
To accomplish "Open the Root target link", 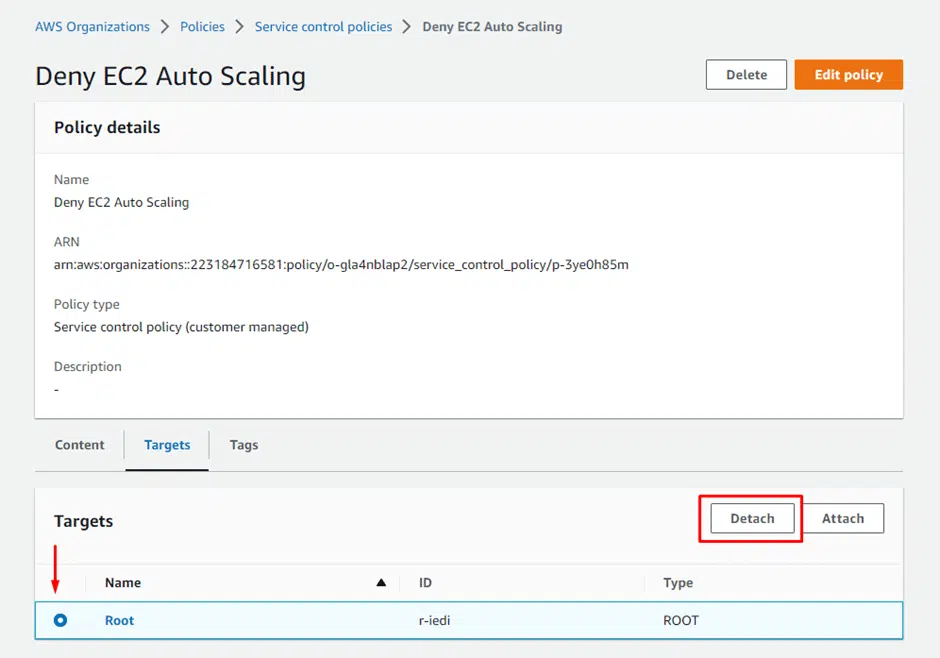I will (119, 620).
